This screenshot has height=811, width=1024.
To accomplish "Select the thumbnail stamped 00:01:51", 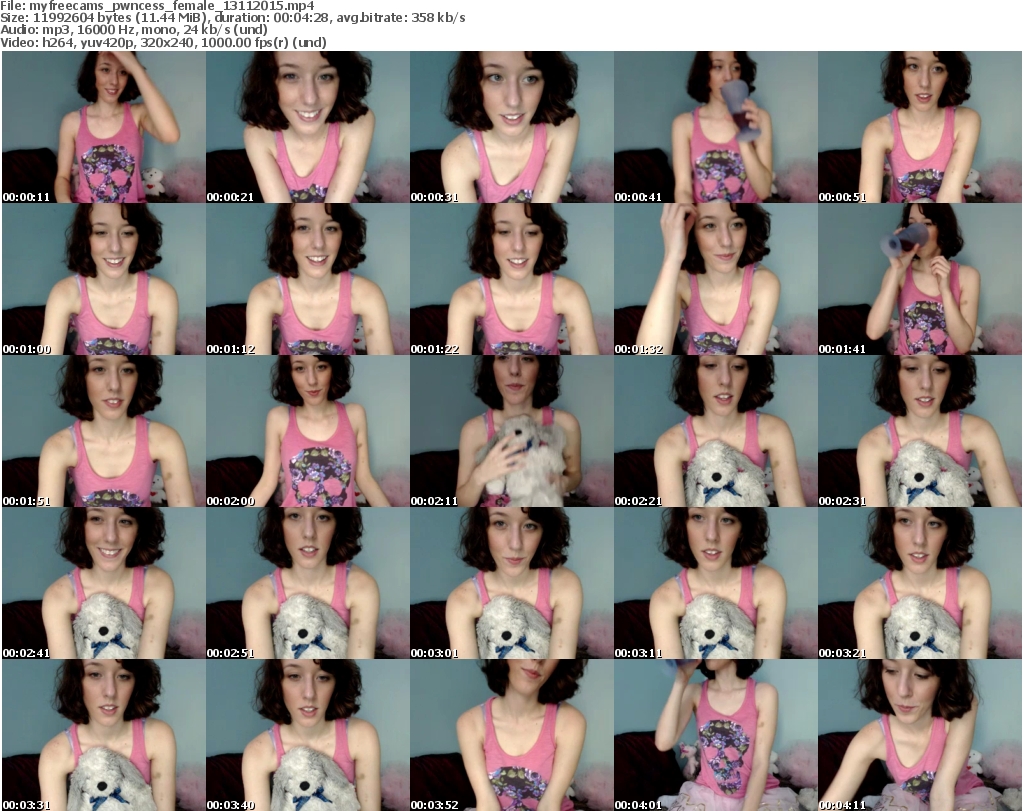I will point(104,431).
